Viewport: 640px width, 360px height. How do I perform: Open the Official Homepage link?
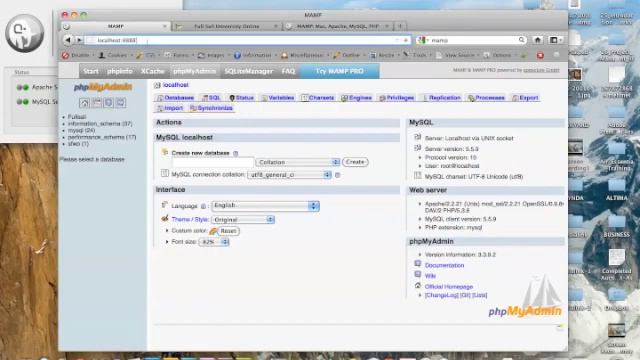pos(449,287)
